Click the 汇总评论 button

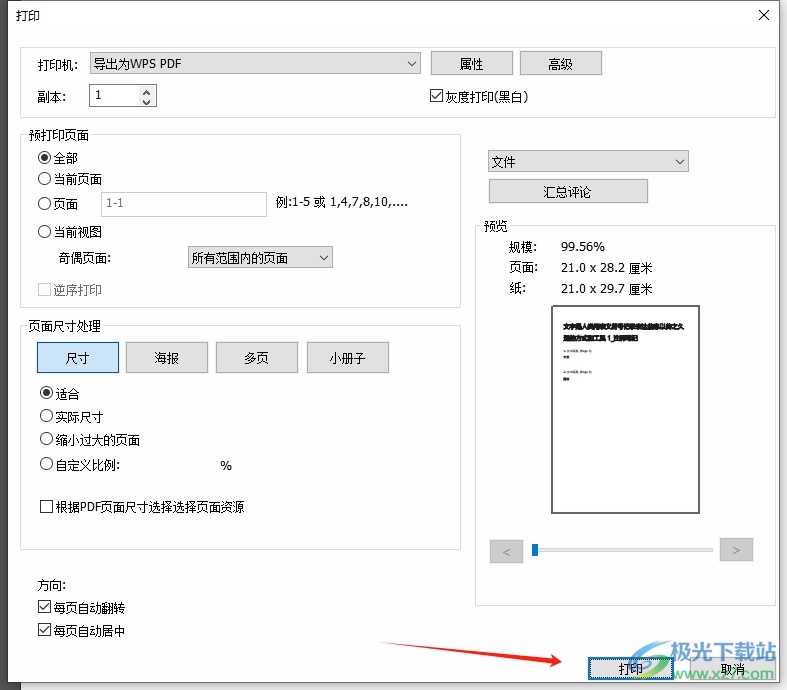(x=568, y=191)
